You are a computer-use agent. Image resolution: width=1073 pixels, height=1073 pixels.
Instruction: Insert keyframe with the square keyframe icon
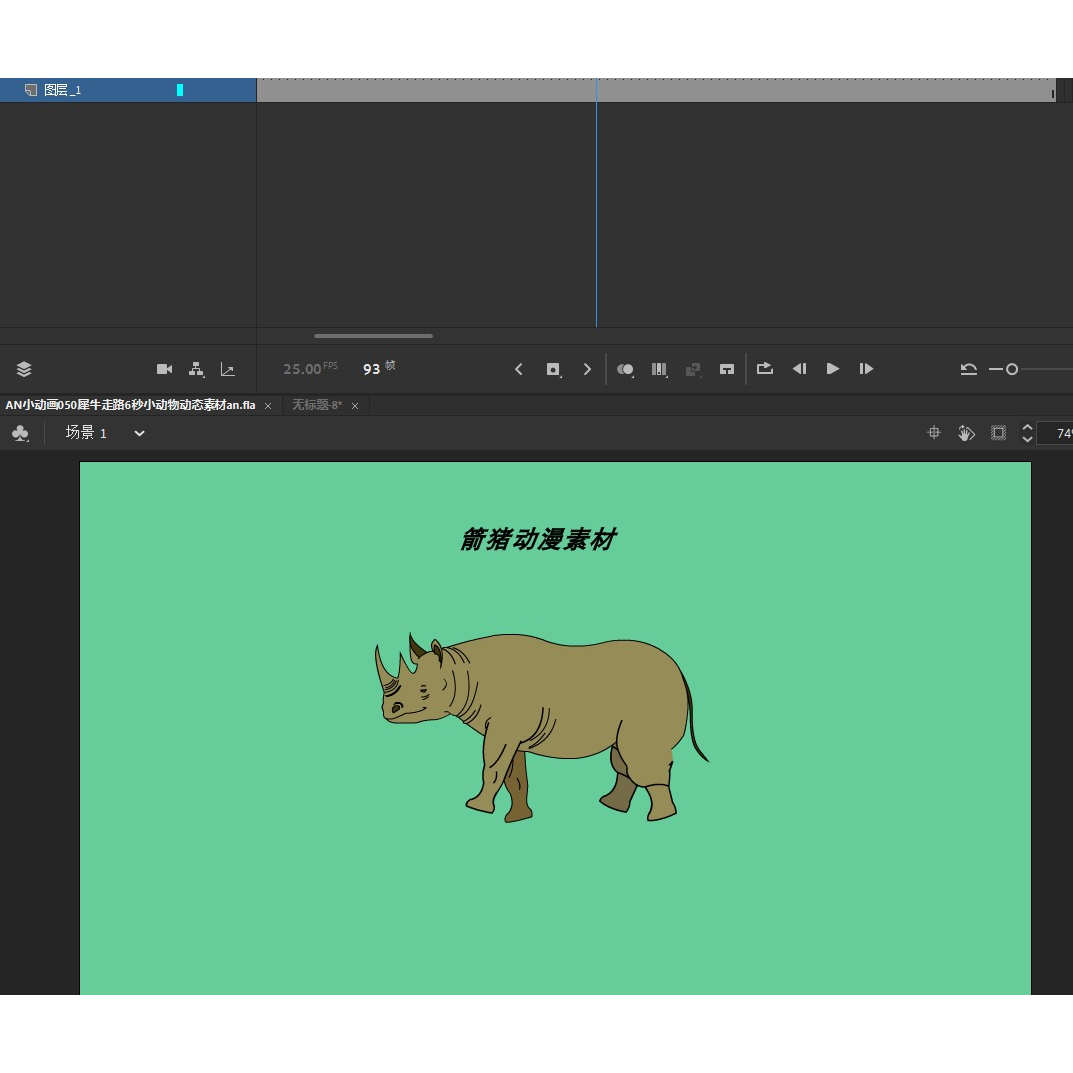point(553,370)
